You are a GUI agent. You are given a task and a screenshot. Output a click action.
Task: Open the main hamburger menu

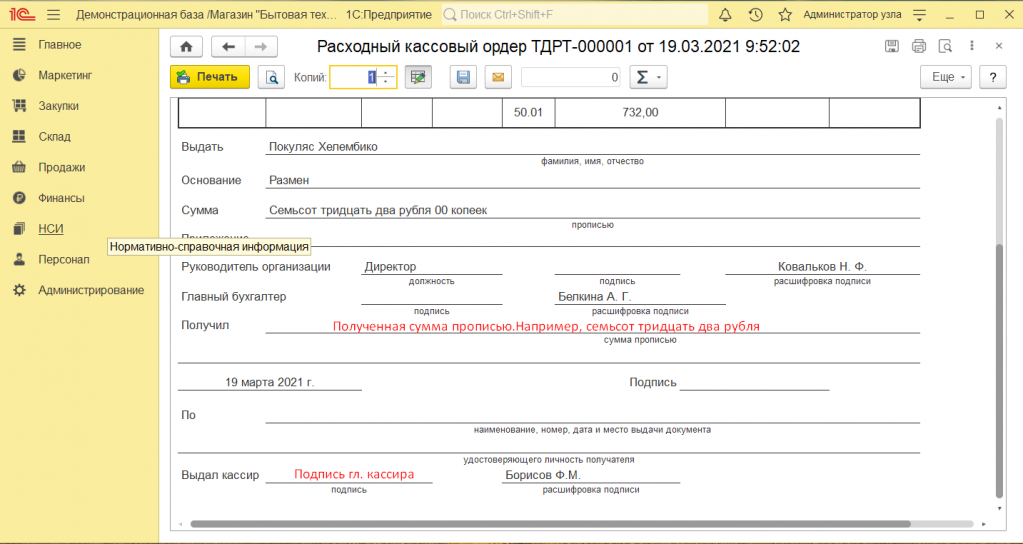pos(53,15)
